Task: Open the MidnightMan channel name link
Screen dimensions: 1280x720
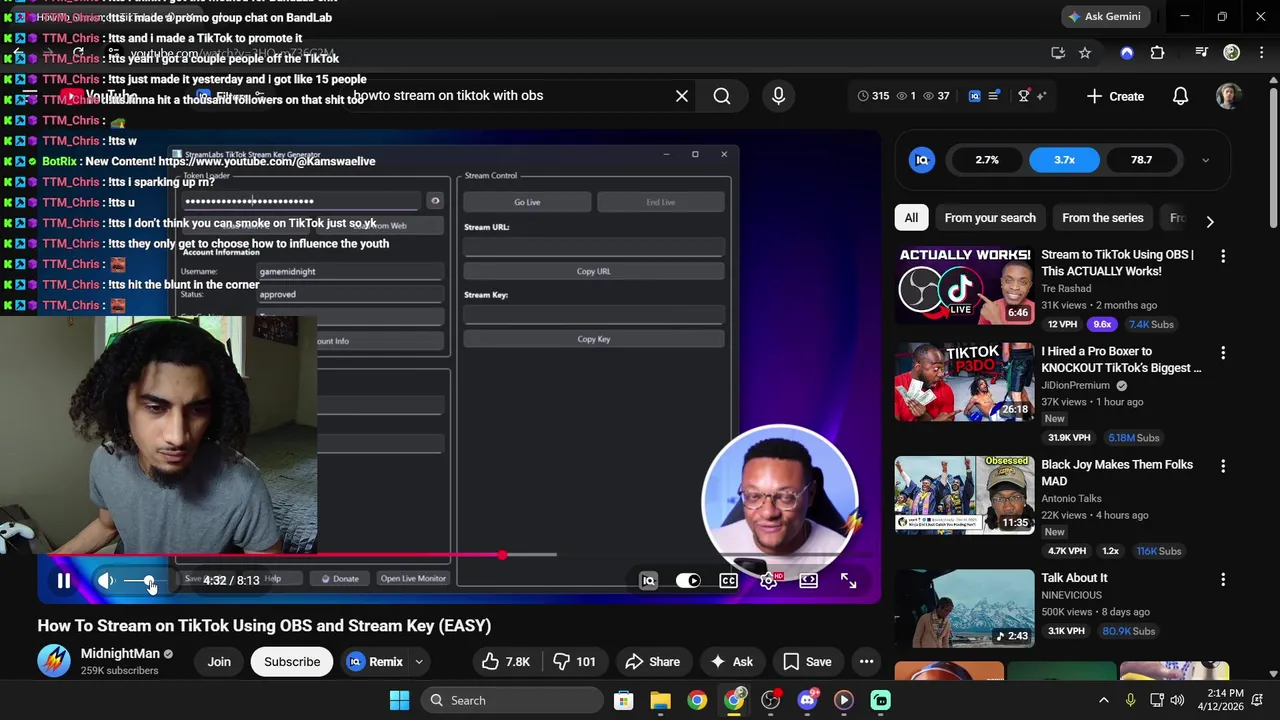Action: (x=120, y=653)
